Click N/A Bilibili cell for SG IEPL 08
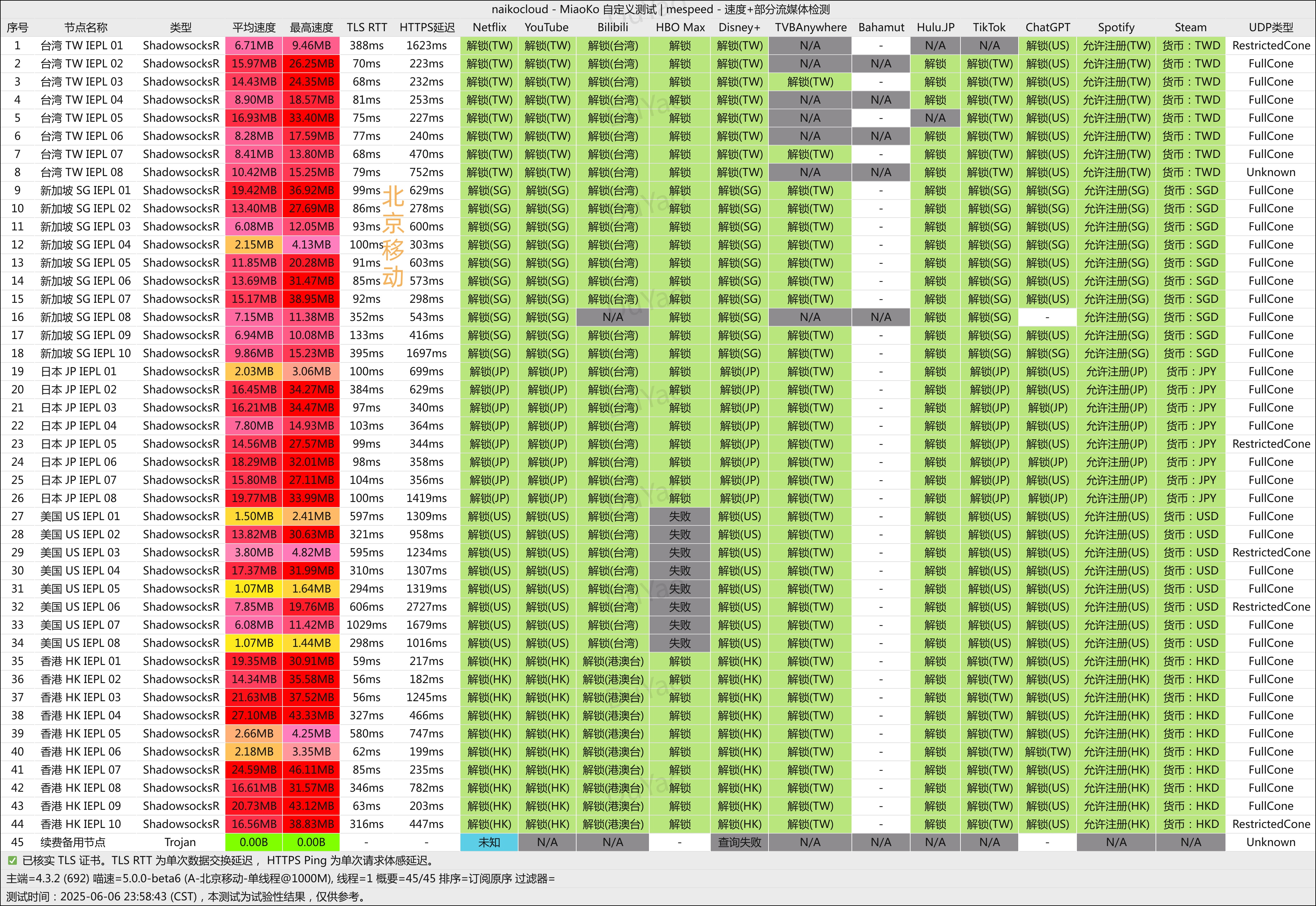Viewport: 1316px width, 906px height. point(612,317)
